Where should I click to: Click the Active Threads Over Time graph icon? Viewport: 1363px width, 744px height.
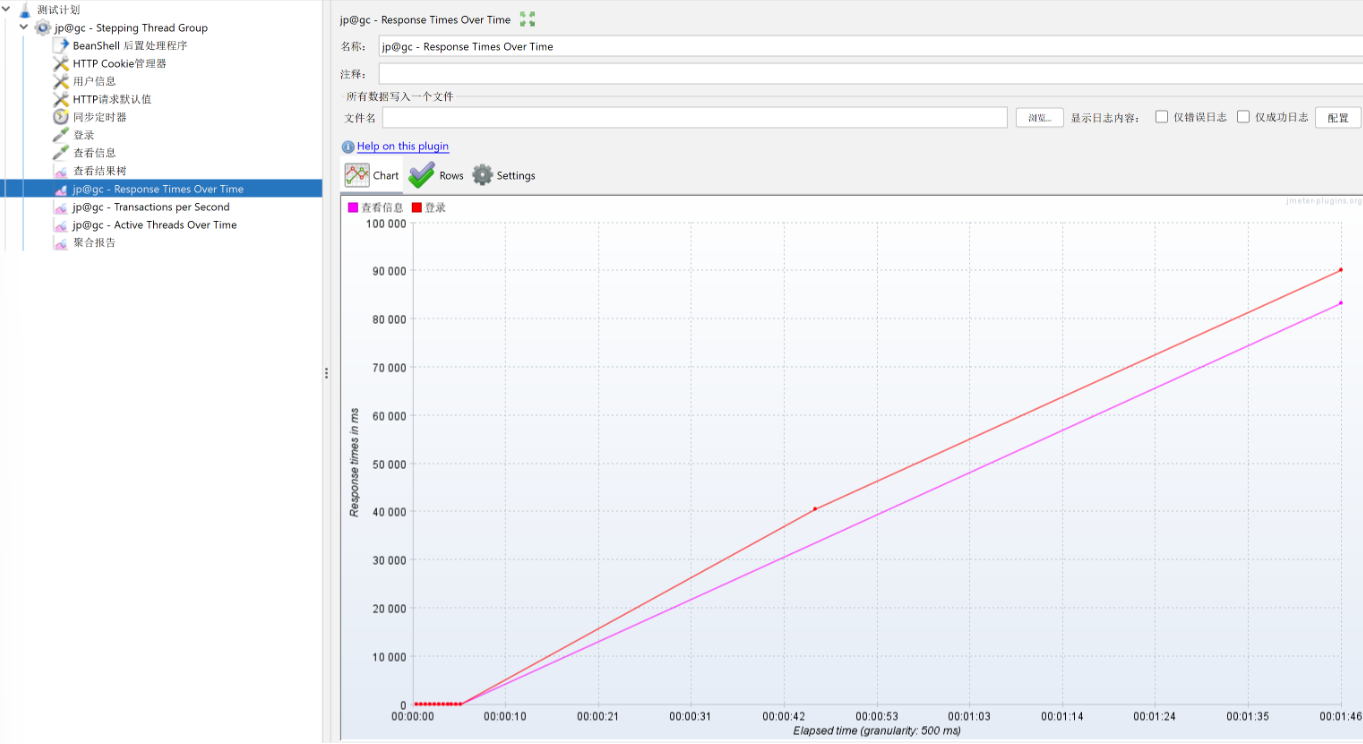(61, 225)
